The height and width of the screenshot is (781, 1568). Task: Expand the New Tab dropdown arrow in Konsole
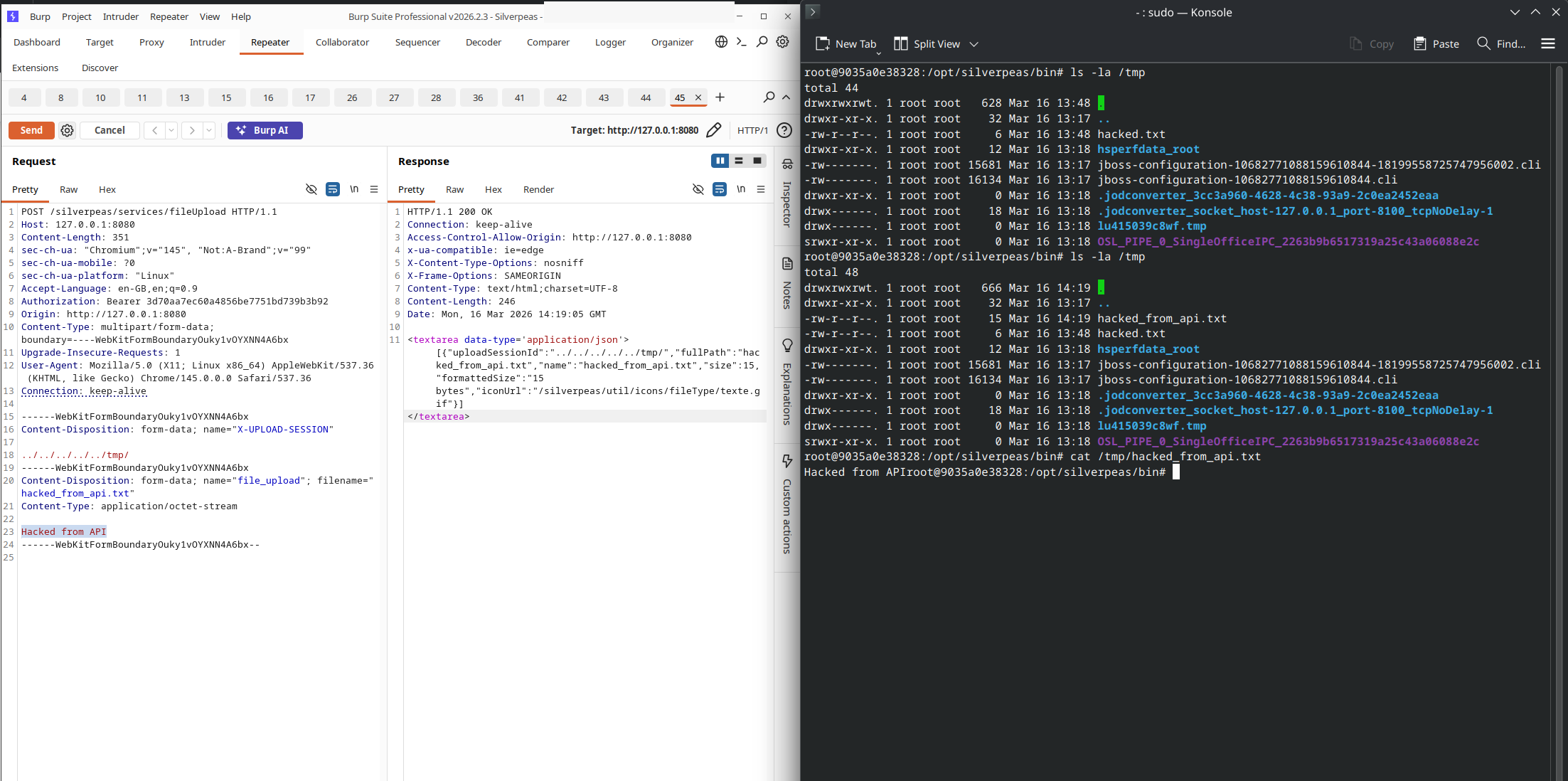[x=879, y=53]
